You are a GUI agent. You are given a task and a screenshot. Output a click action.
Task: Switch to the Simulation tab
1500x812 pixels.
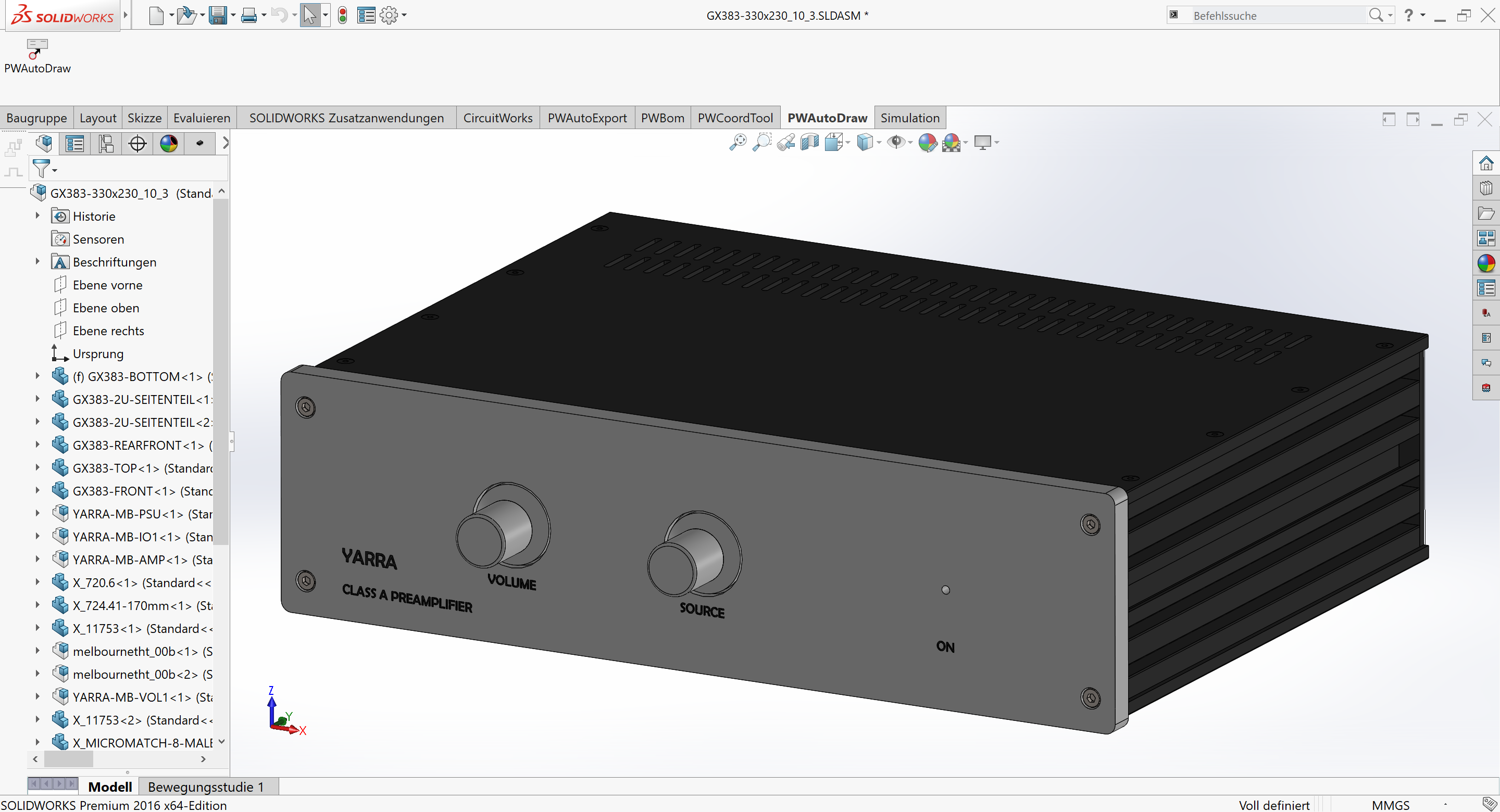pyautogui.click(x=910, y=118)
